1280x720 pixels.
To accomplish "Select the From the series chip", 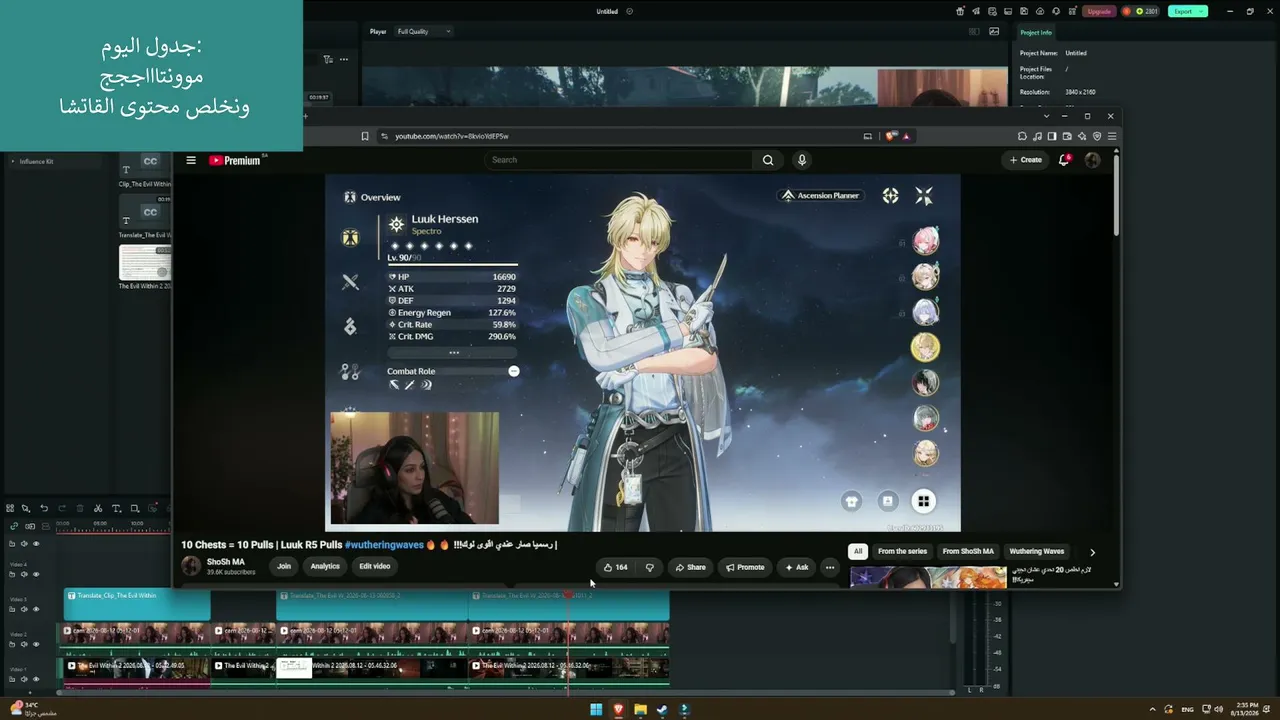I will [x=902, y=551].
